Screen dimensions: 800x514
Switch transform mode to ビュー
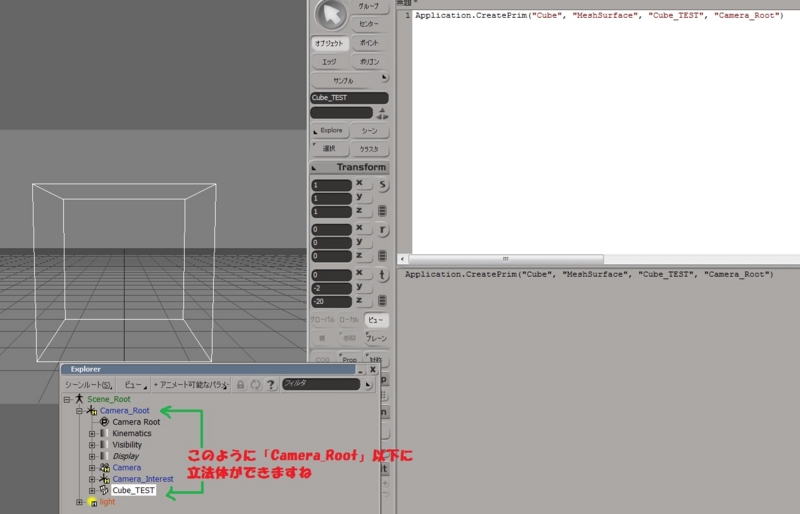coord(376,320)
